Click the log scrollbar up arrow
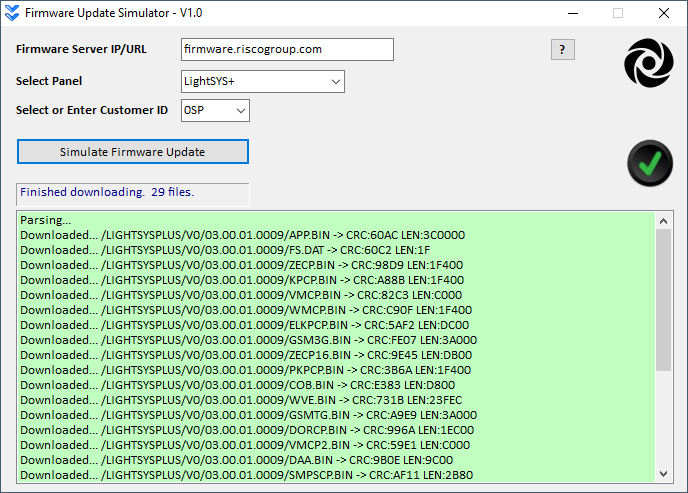 click(x=663, y=221)
